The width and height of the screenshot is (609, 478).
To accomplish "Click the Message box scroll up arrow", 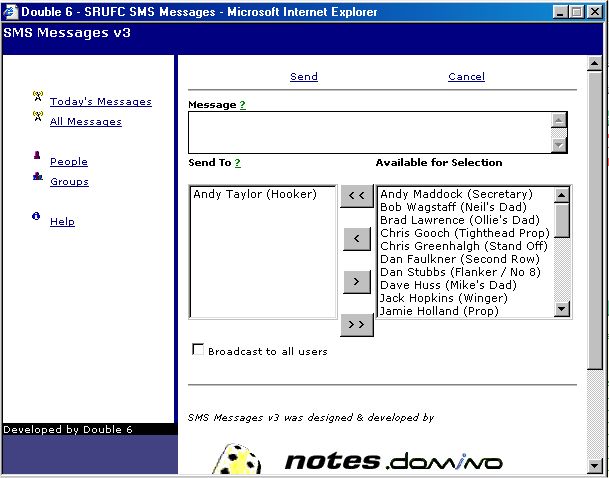I will coord(559,120).
